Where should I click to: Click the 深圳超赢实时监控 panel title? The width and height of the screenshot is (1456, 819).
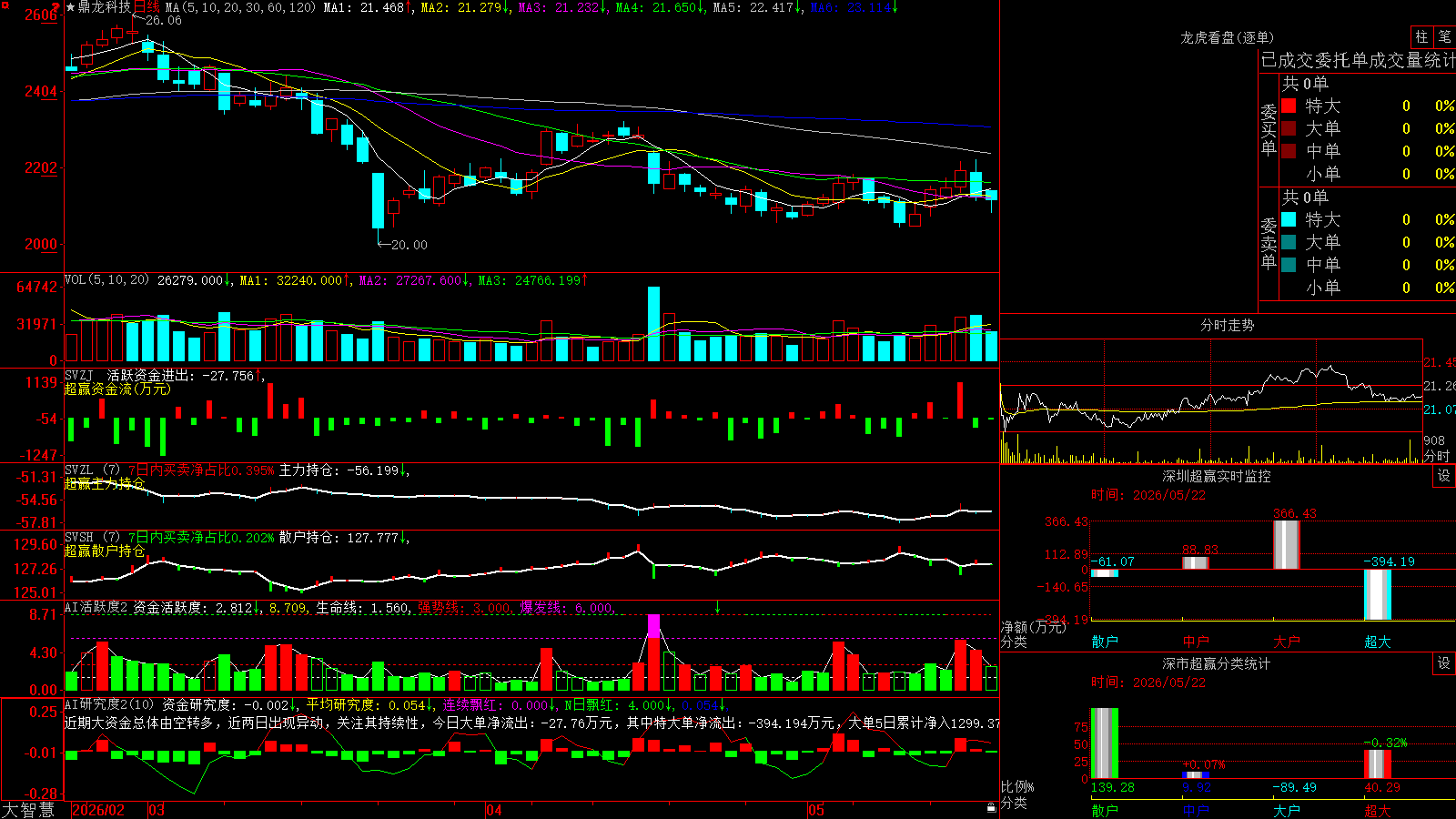[1217, 476]
